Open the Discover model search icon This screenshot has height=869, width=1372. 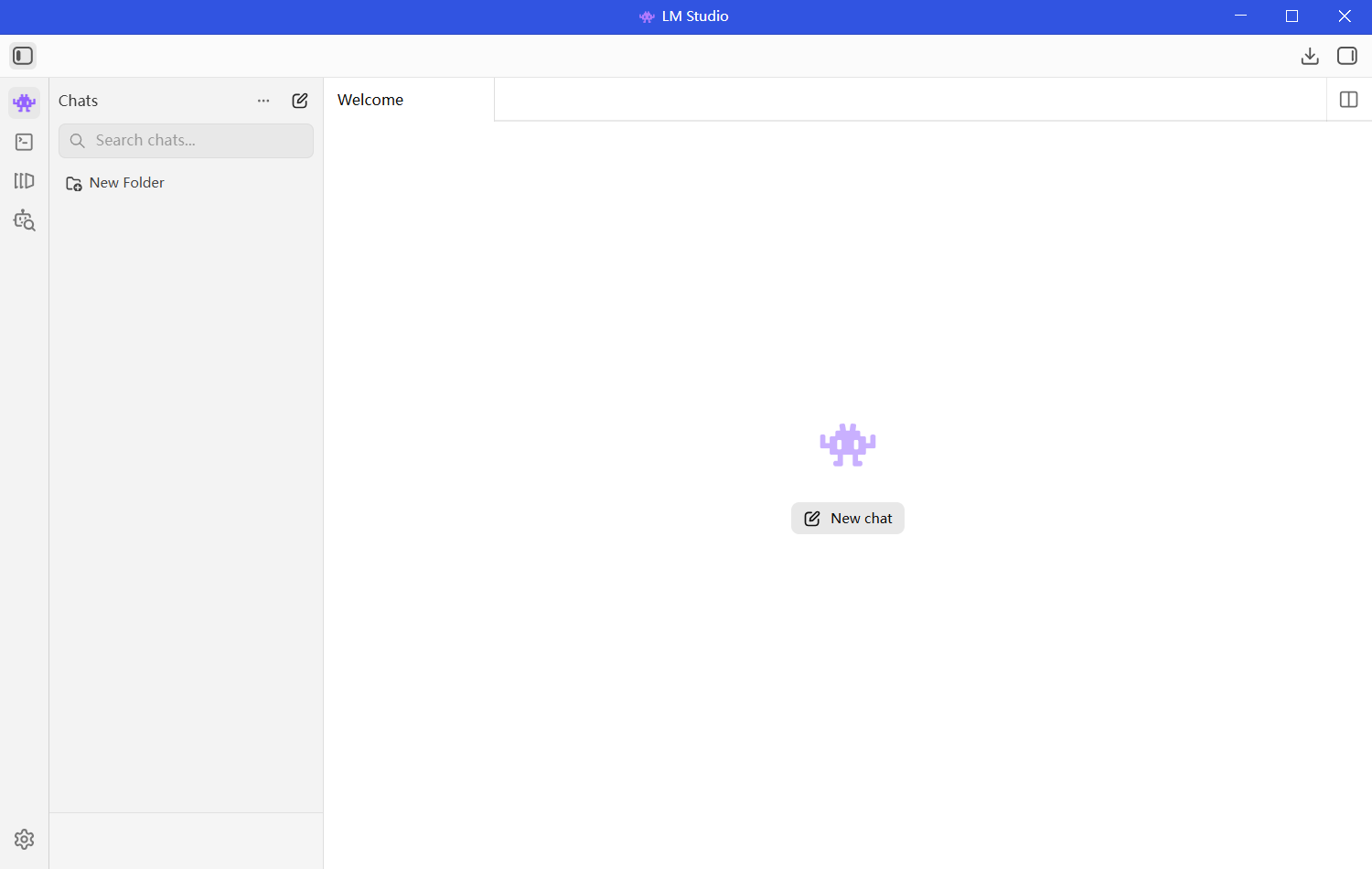tap(25, 220)
